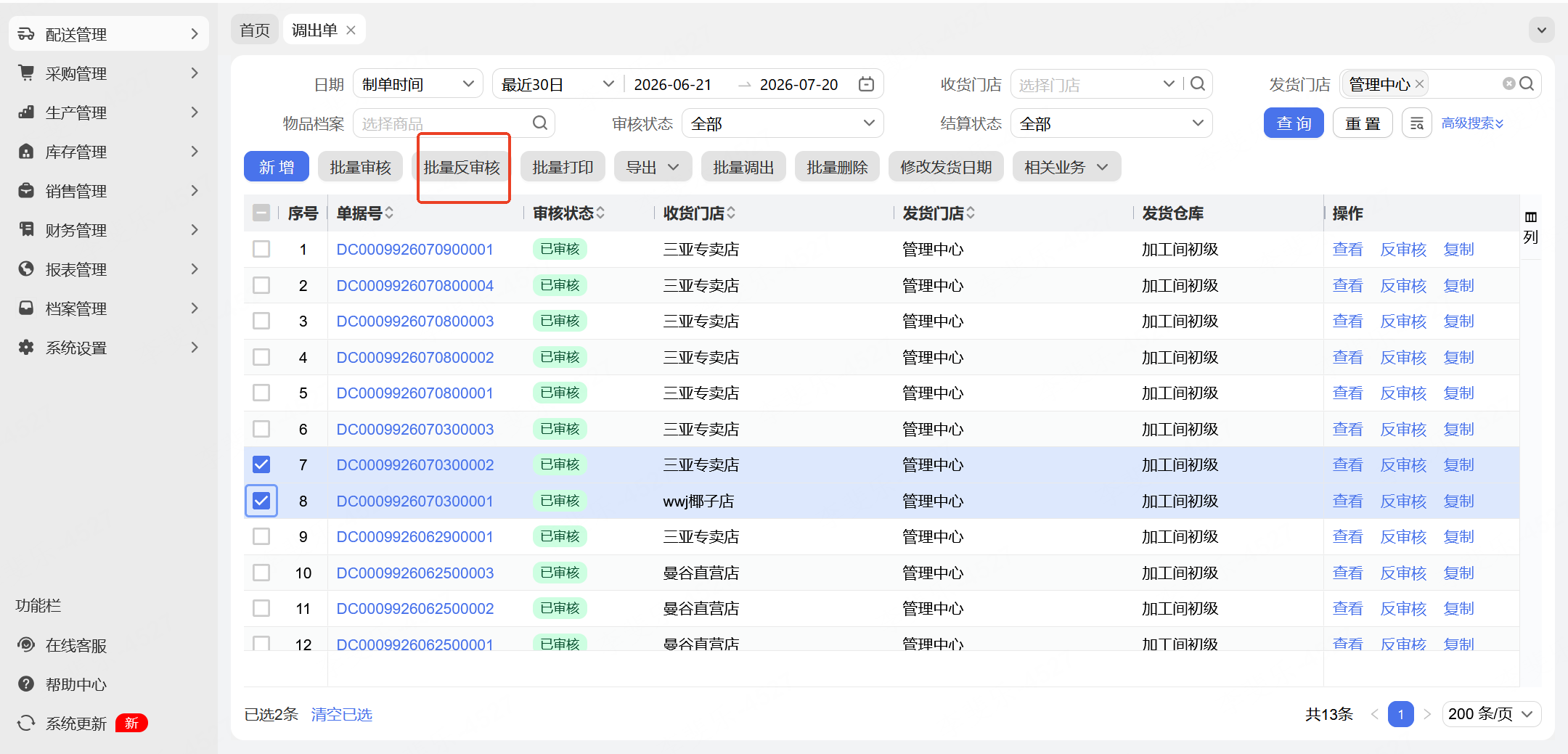Image resolution: width=1568 pixels, height=754 pixels.
Task: Click the 帮助中心 question mark icon
Action: 26,684
